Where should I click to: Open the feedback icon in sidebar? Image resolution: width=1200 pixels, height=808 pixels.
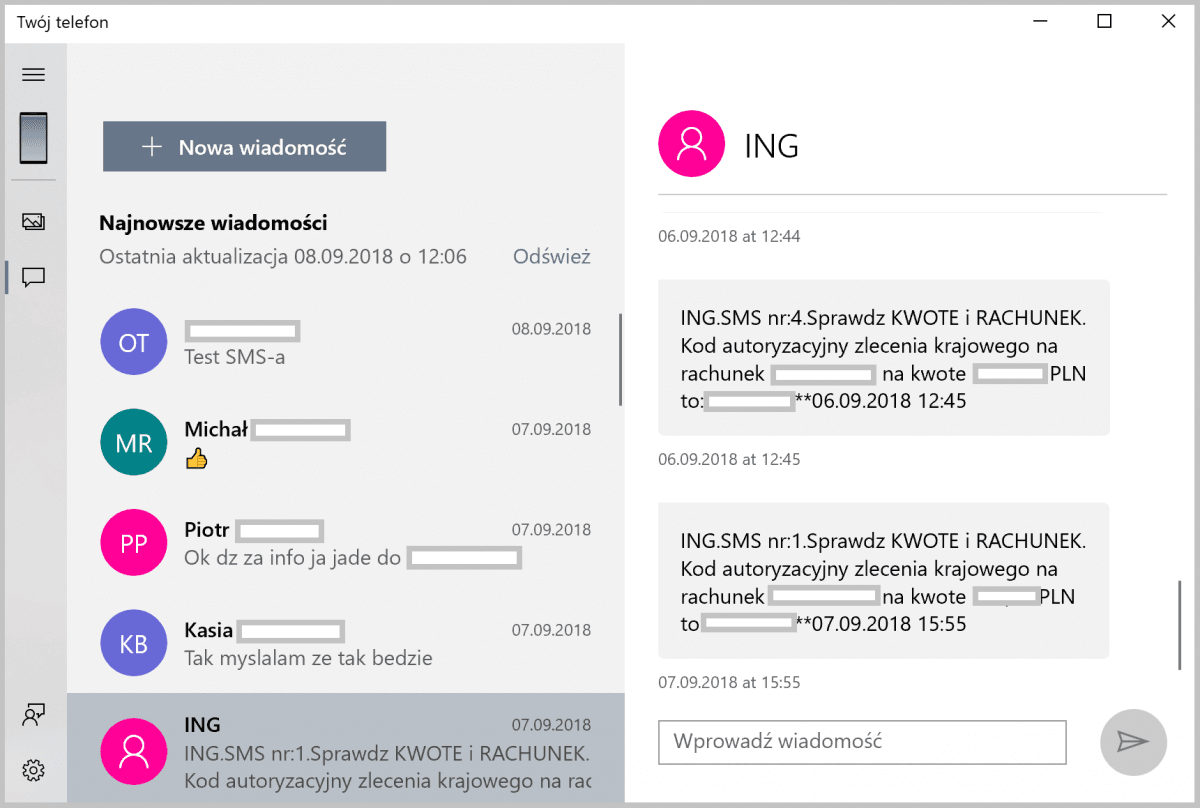click(x=34, y=715)
